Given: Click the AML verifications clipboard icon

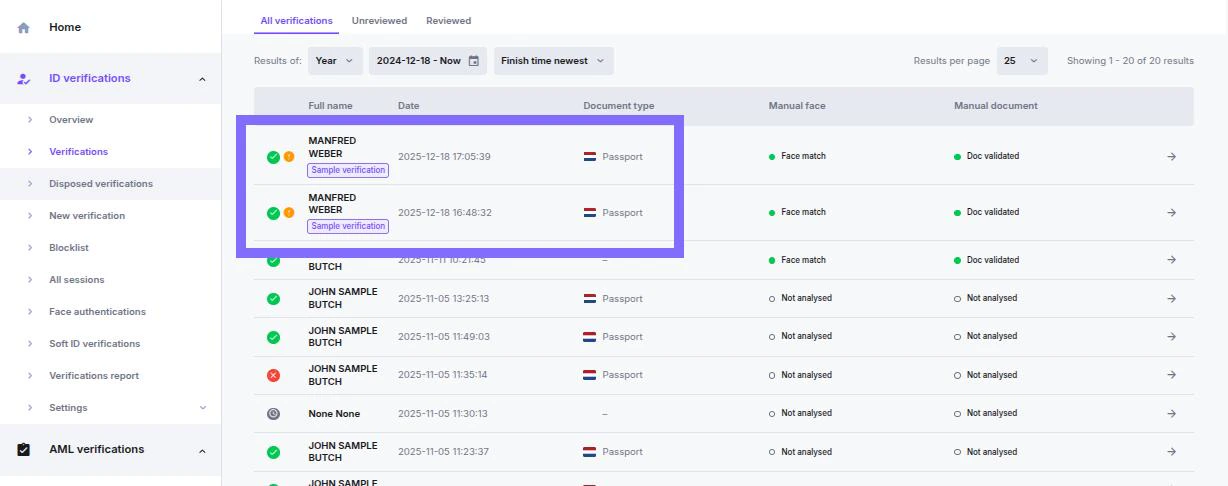Looking at the screenshot, I should coord(24,450).
